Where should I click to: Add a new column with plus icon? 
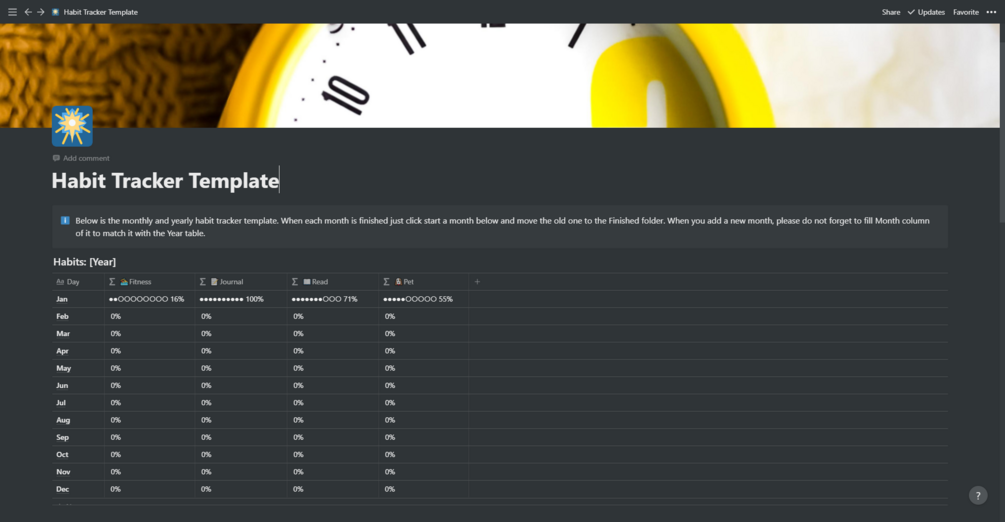click(x=477, y=282)
